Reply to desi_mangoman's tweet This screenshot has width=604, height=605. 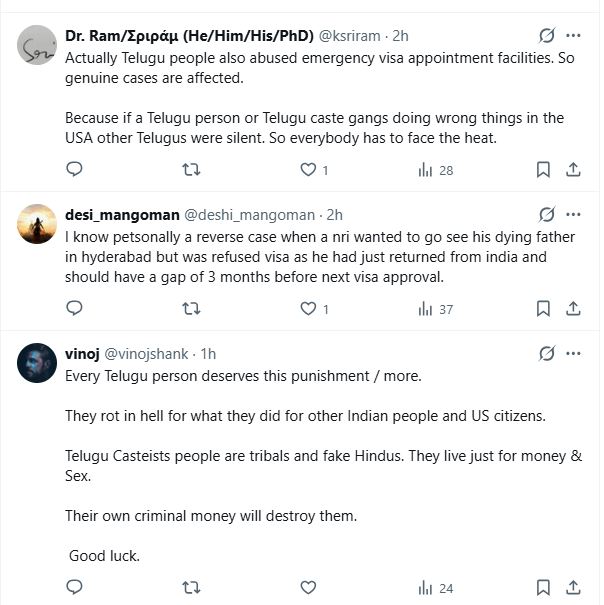click(74, 309)
